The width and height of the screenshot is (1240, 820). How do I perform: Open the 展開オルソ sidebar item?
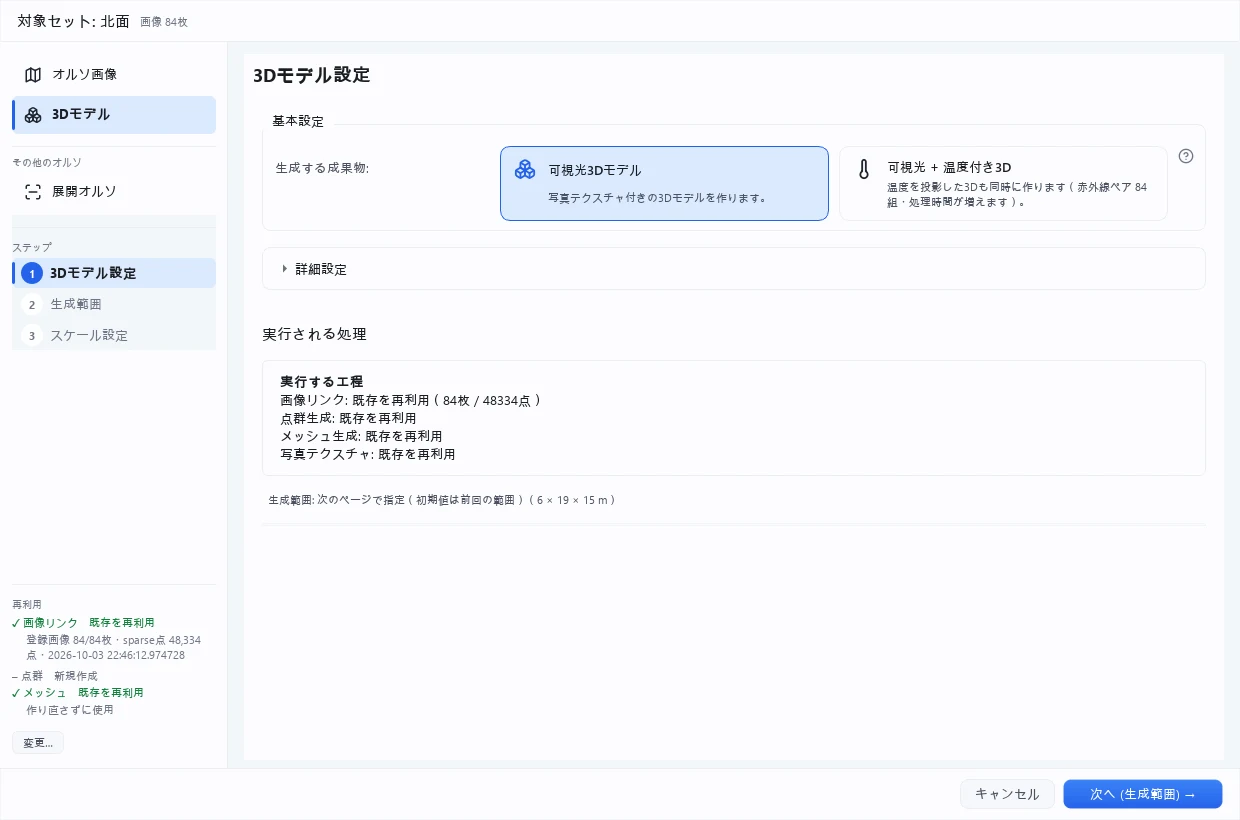tap(114, 192)
